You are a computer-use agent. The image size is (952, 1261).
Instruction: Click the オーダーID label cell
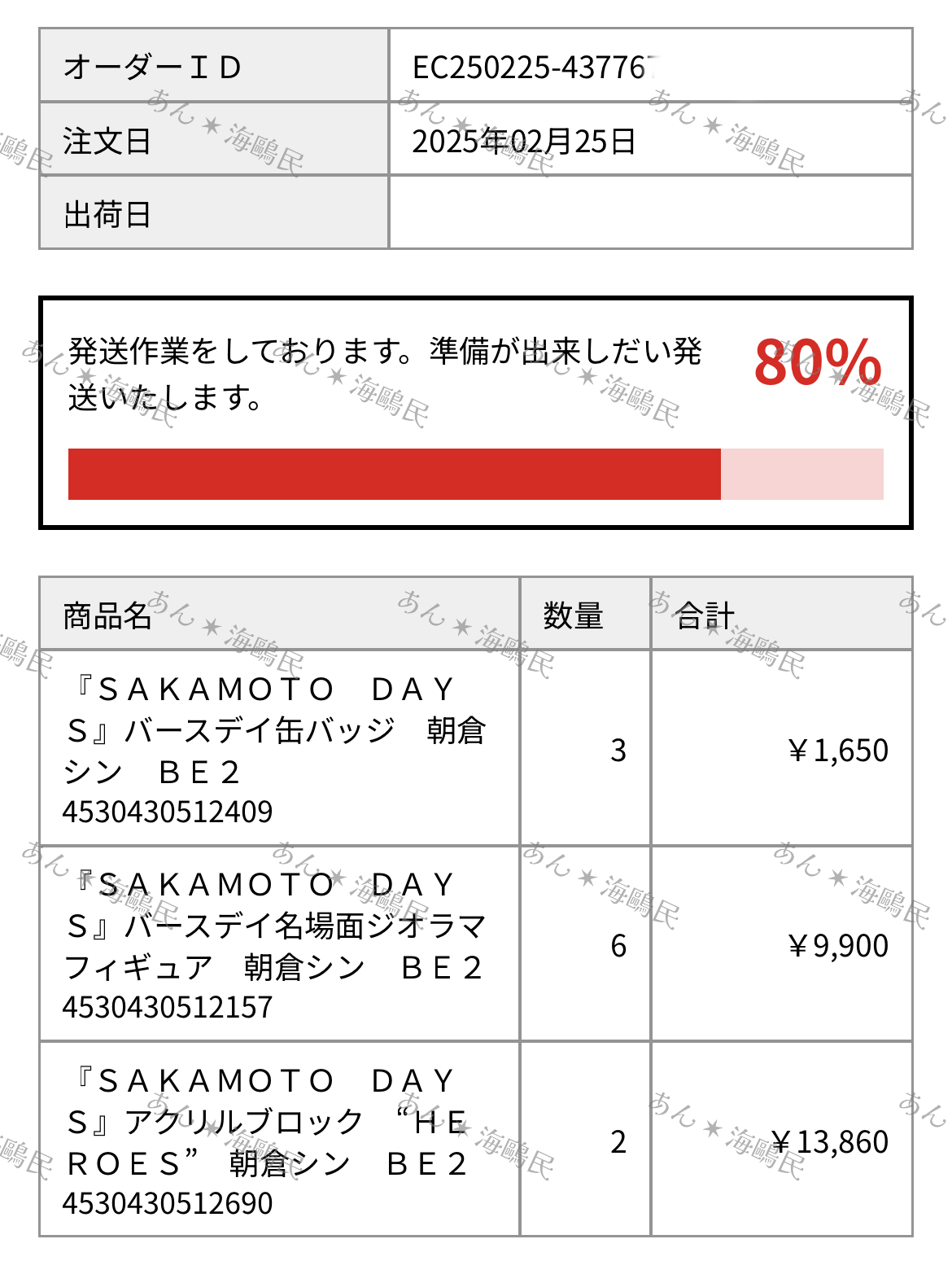(214, 65)
